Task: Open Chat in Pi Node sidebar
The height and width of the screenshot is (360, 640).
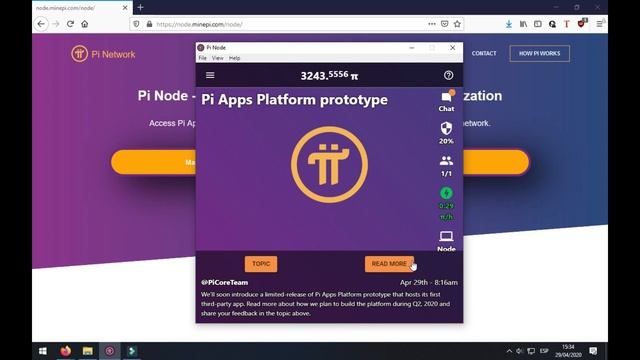Action: tap(446, 101)
